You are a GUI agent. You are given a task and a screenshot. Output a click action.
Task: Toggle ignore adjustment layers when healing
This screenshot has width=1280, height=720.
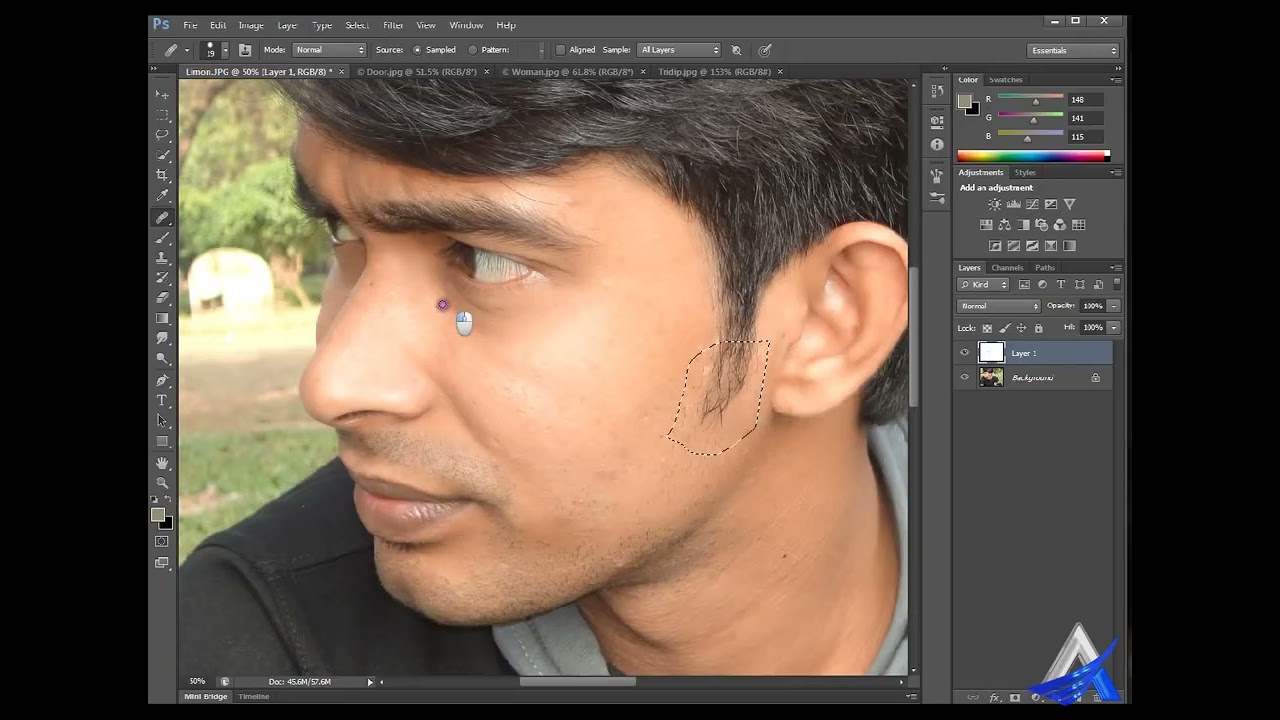737,50
